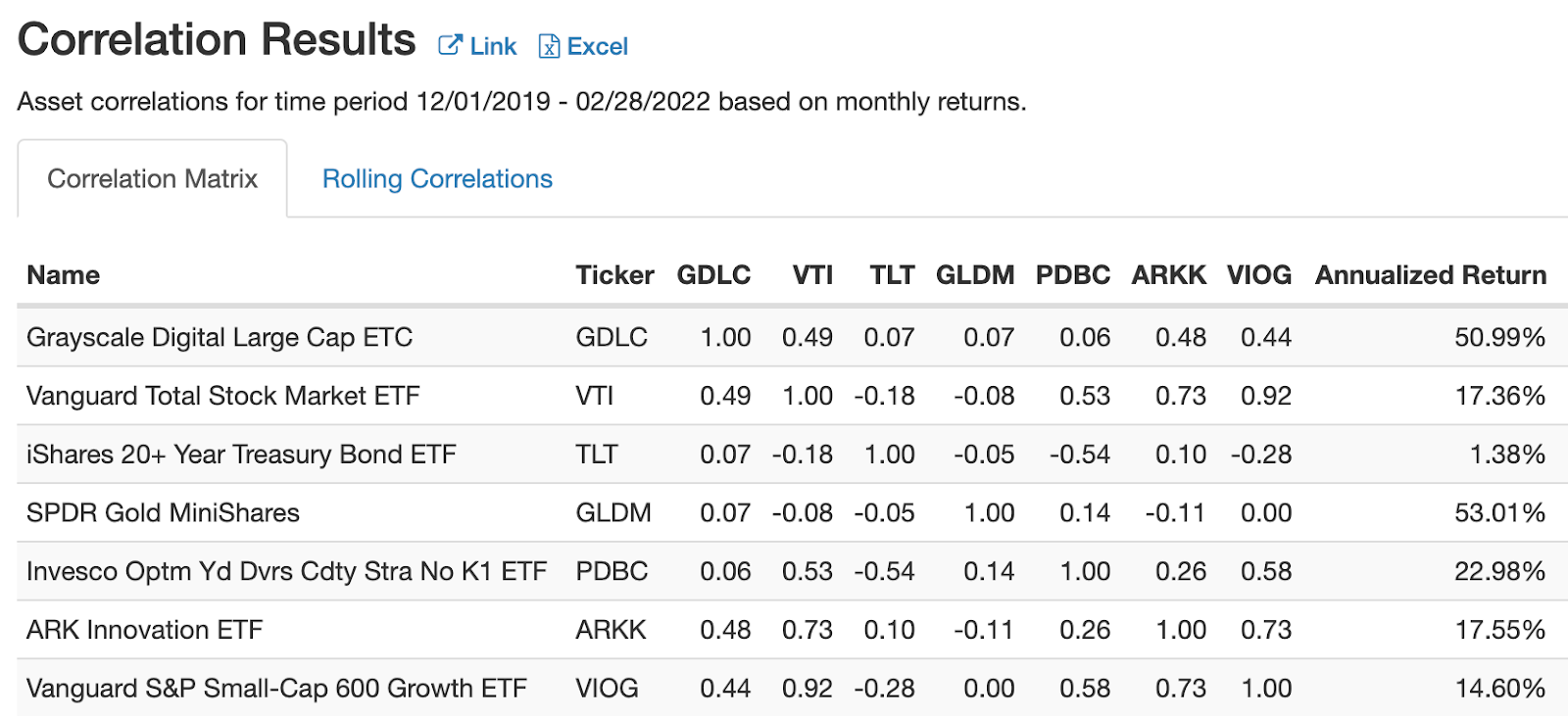The height and width of the screenshot is (719, 1568).
Task: Switch to the Rolling Correlations tab
Action: coord(437,178)
